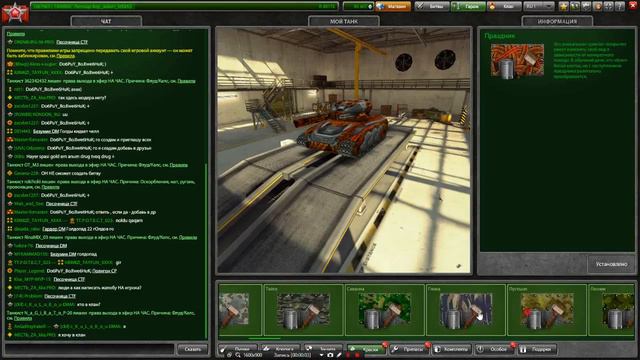Expand the recorder dropdown arrow
Image resolution: width=640 pixels, height=360 pixels.
tap(322, 356)
